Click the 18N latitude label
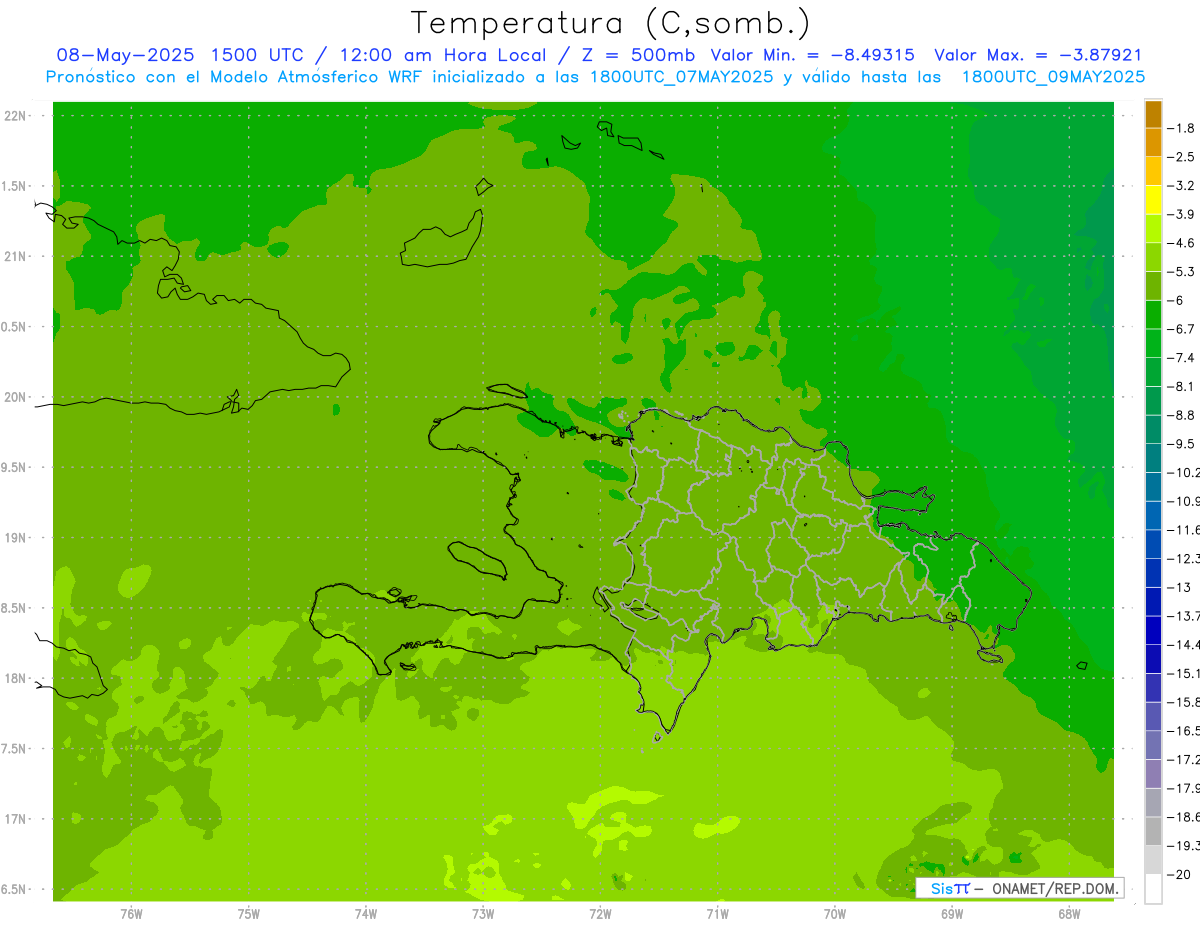The image size is (1200, 927). click(16, 678)
